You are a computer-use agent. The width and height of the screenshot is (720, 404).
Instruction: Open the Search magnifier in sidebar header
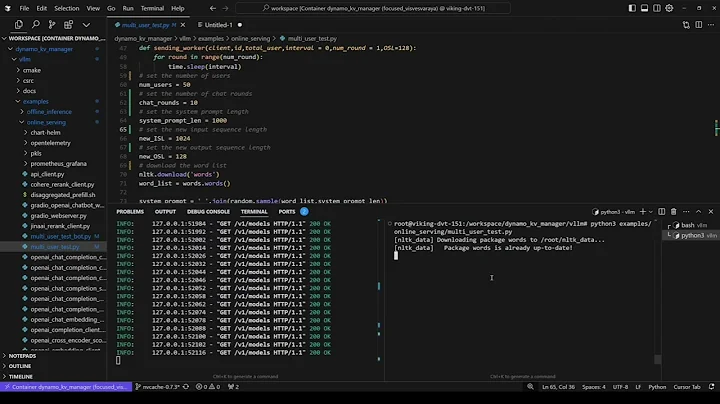point(35,25)
